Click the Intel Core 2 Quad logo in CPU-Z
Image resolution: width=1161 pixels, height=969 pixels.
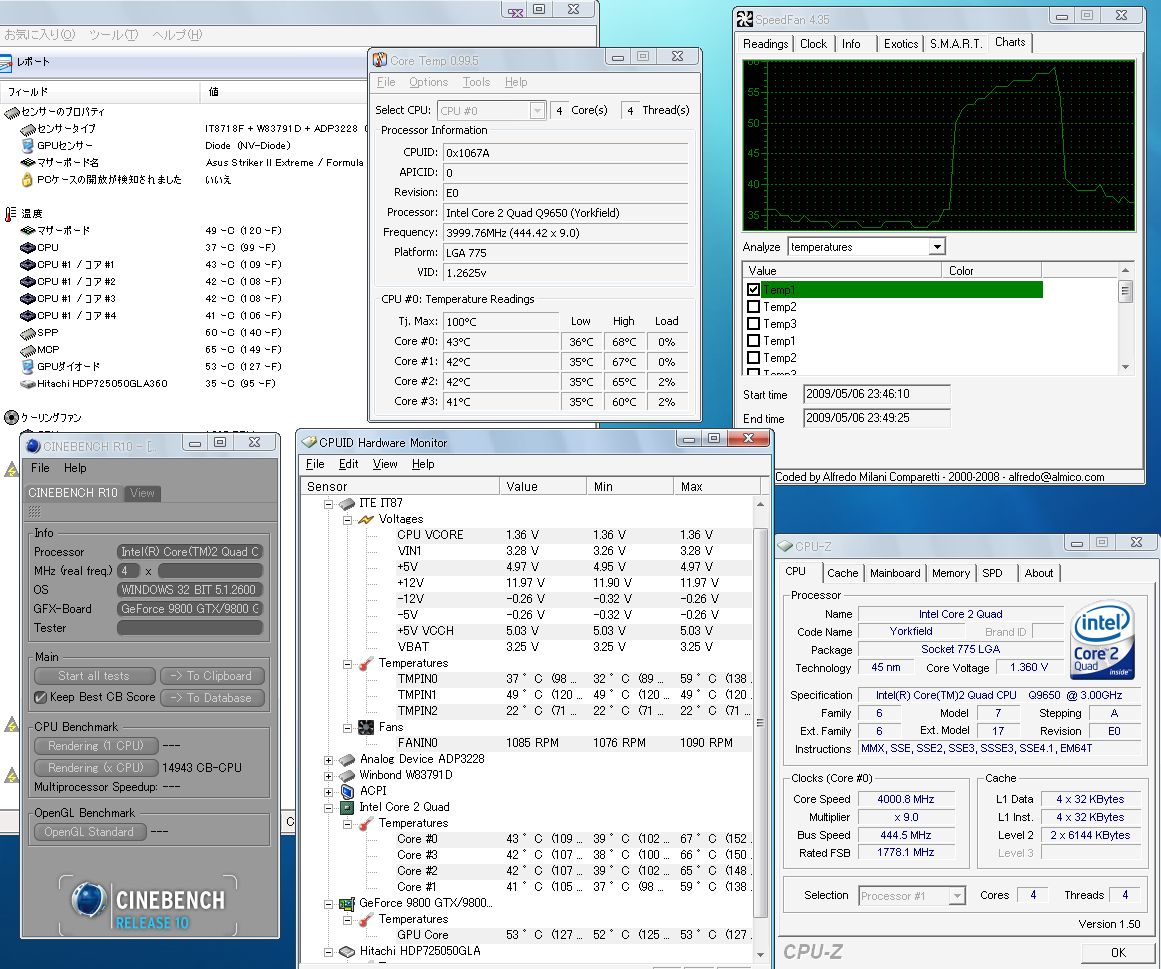click(1103, 641)
